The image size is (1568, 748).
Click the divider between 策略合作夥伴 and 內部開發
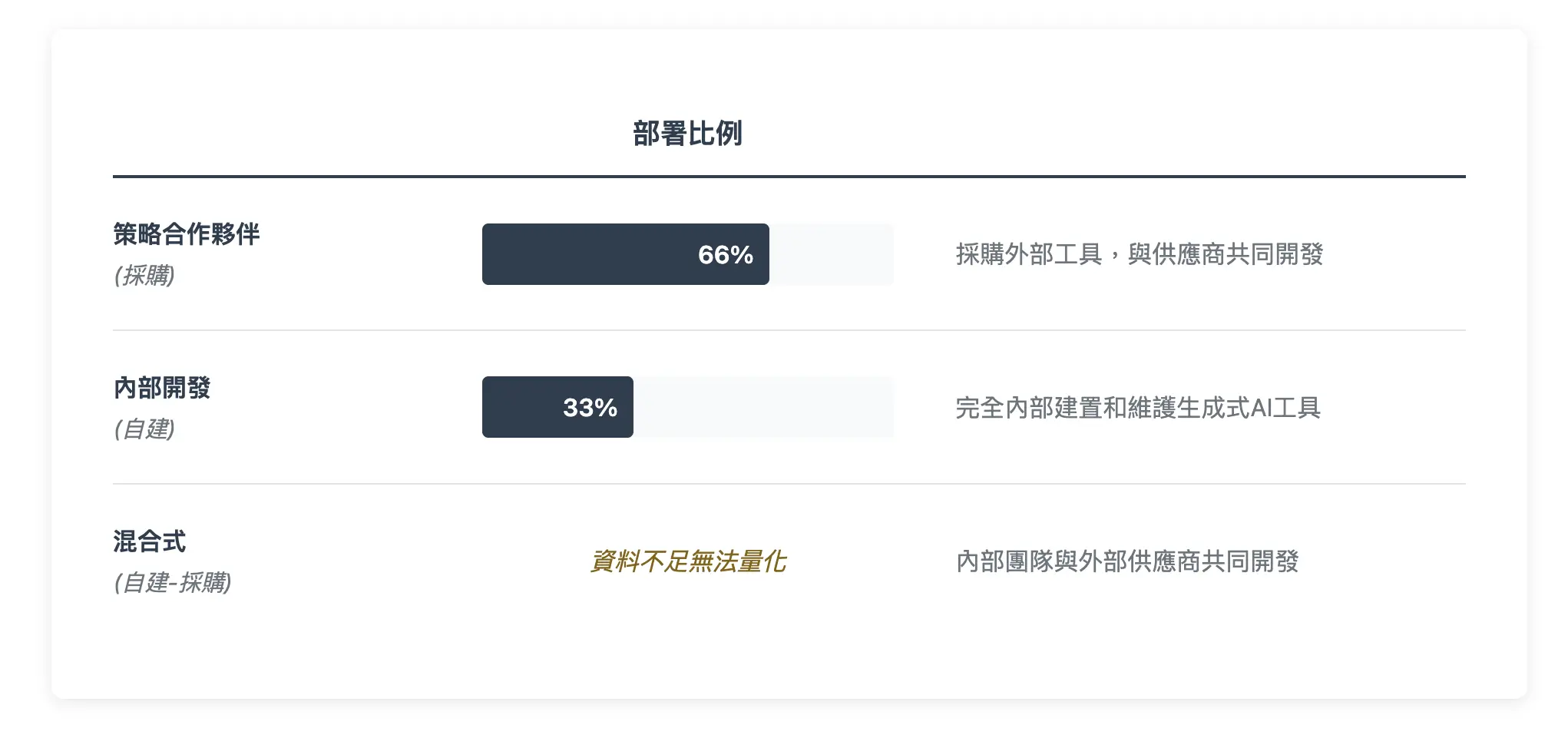tap(789, 330)
